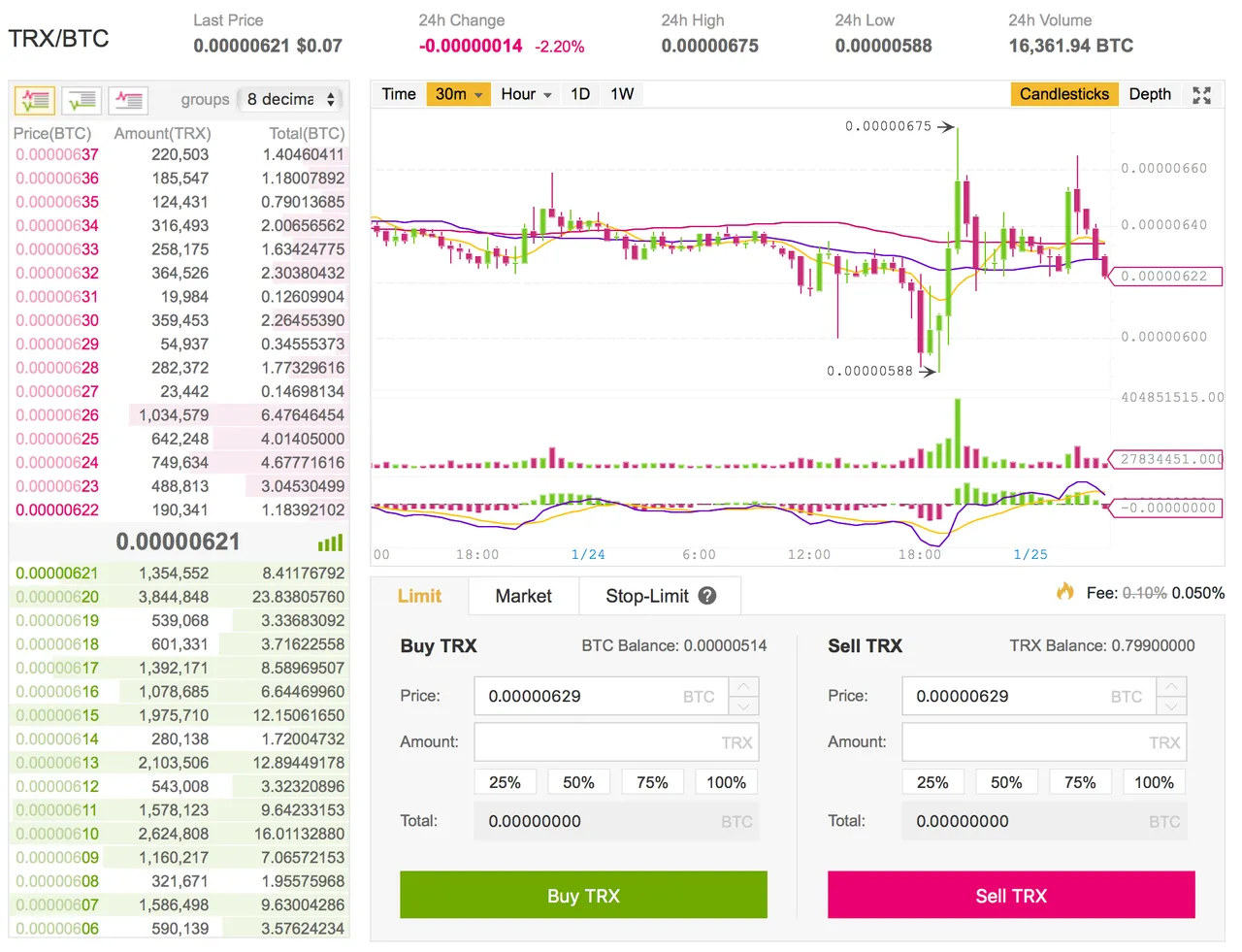Select the Time chart view

click(399, 94)
